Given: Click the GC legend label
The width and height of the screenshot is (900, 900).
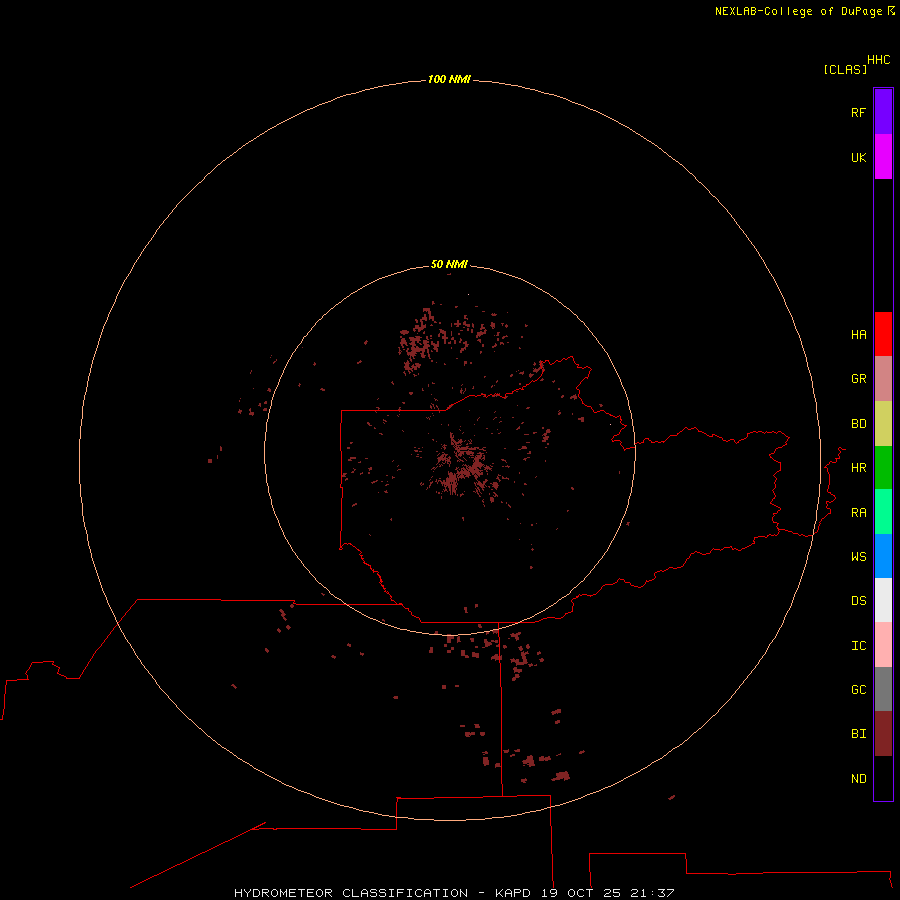Looking at the screenshot, I should click(858, 689).
